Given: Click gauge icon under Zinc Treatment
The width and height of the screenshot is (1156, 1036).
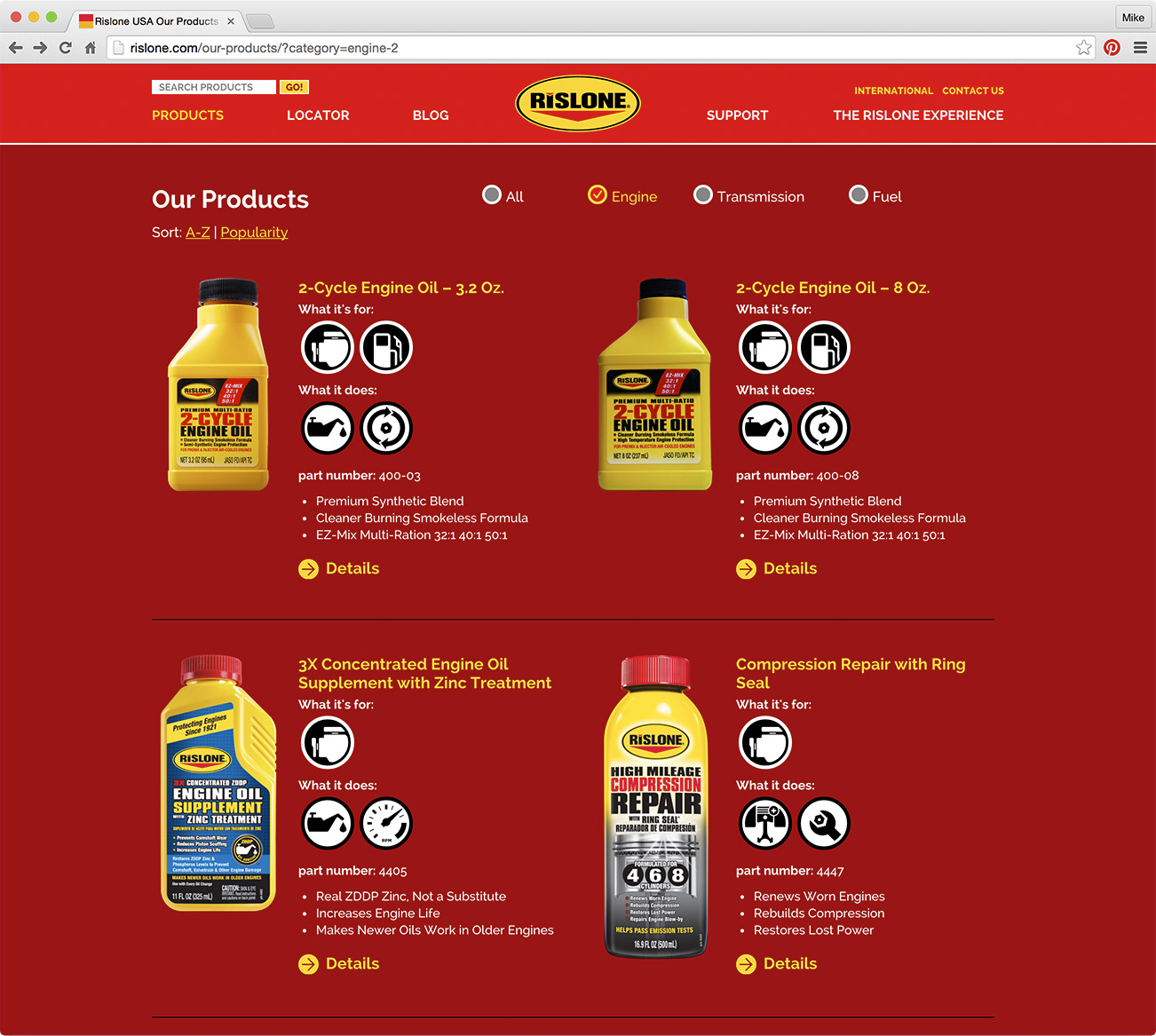Looking at the screenshot, I should [x=386, y=823].
